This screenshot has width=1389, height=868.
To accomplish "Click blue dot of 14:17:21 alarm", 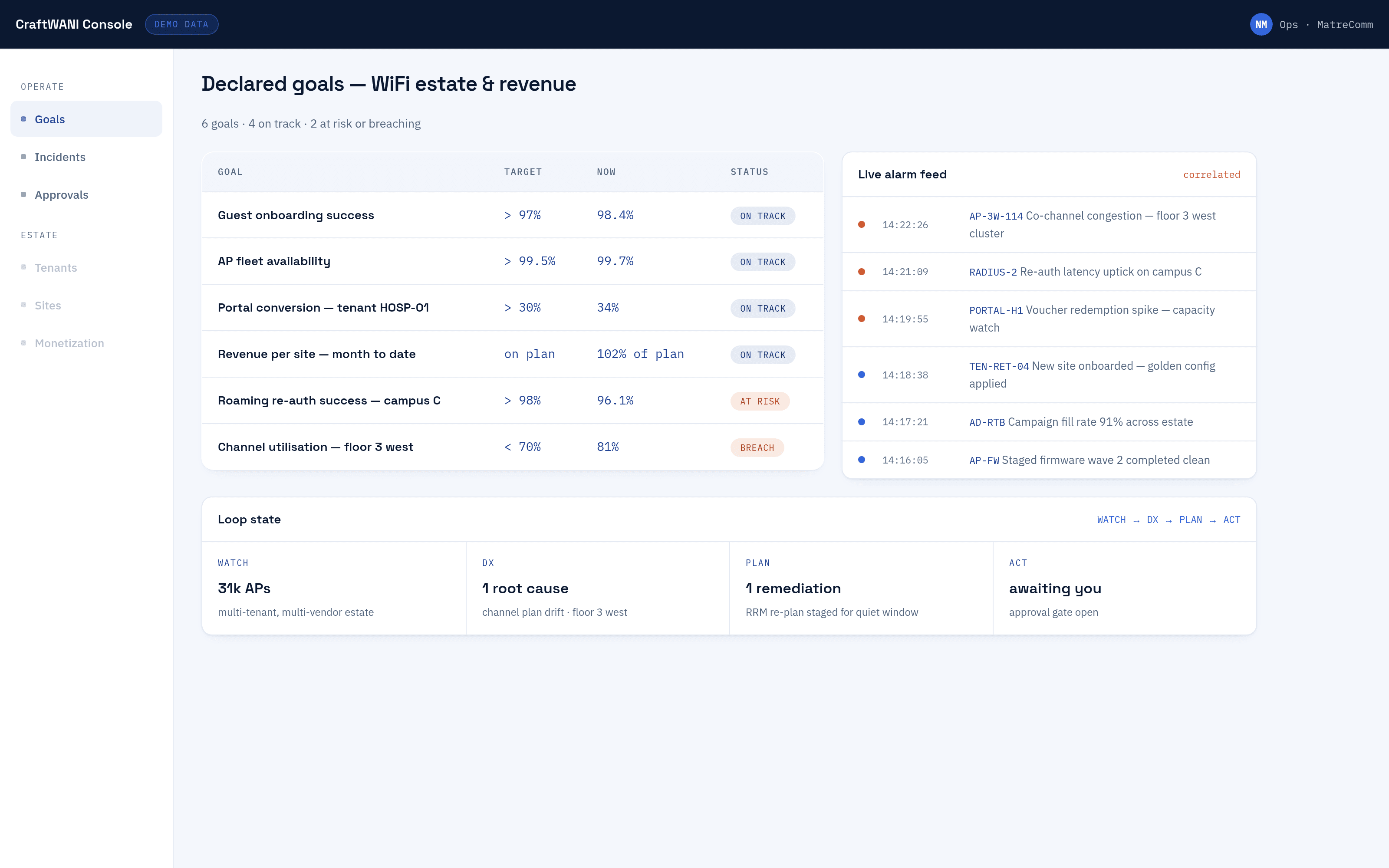I will point(862,422).
